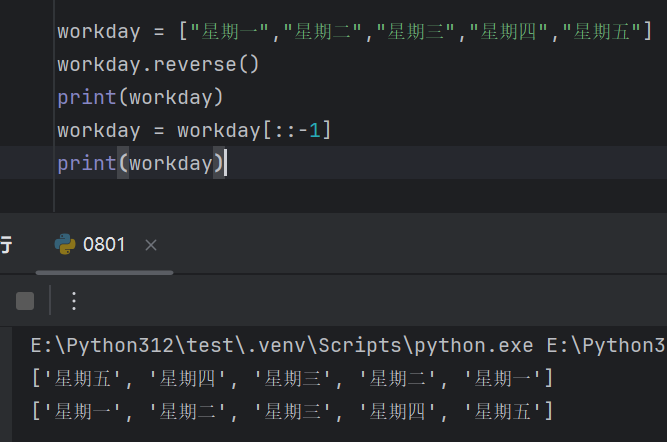
Task: Open the run toolbar more-options menu
Action: (x=74, y=301)
